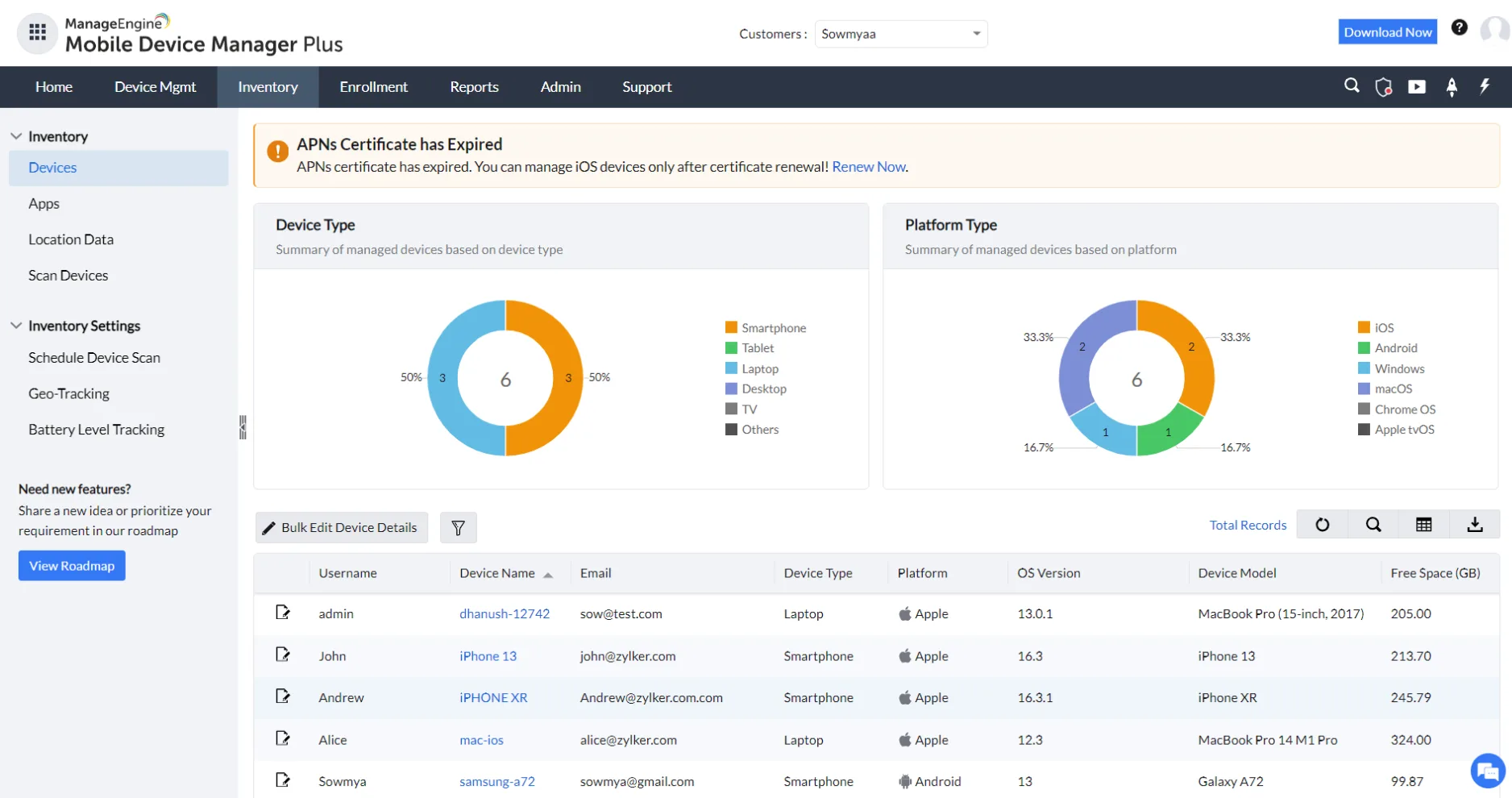This screenshot has height=798, width=1512.
Task: Open the dhanush-12742 device link
Action: point(505,614)
